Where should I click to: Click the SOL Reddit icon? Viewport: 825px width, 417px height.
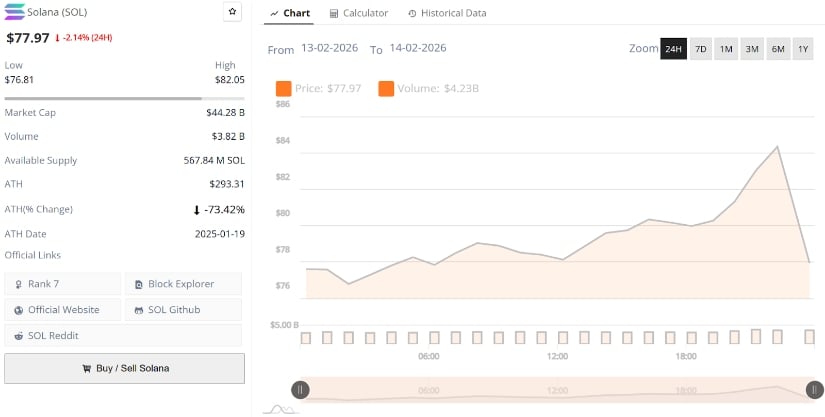click(19, 336)
